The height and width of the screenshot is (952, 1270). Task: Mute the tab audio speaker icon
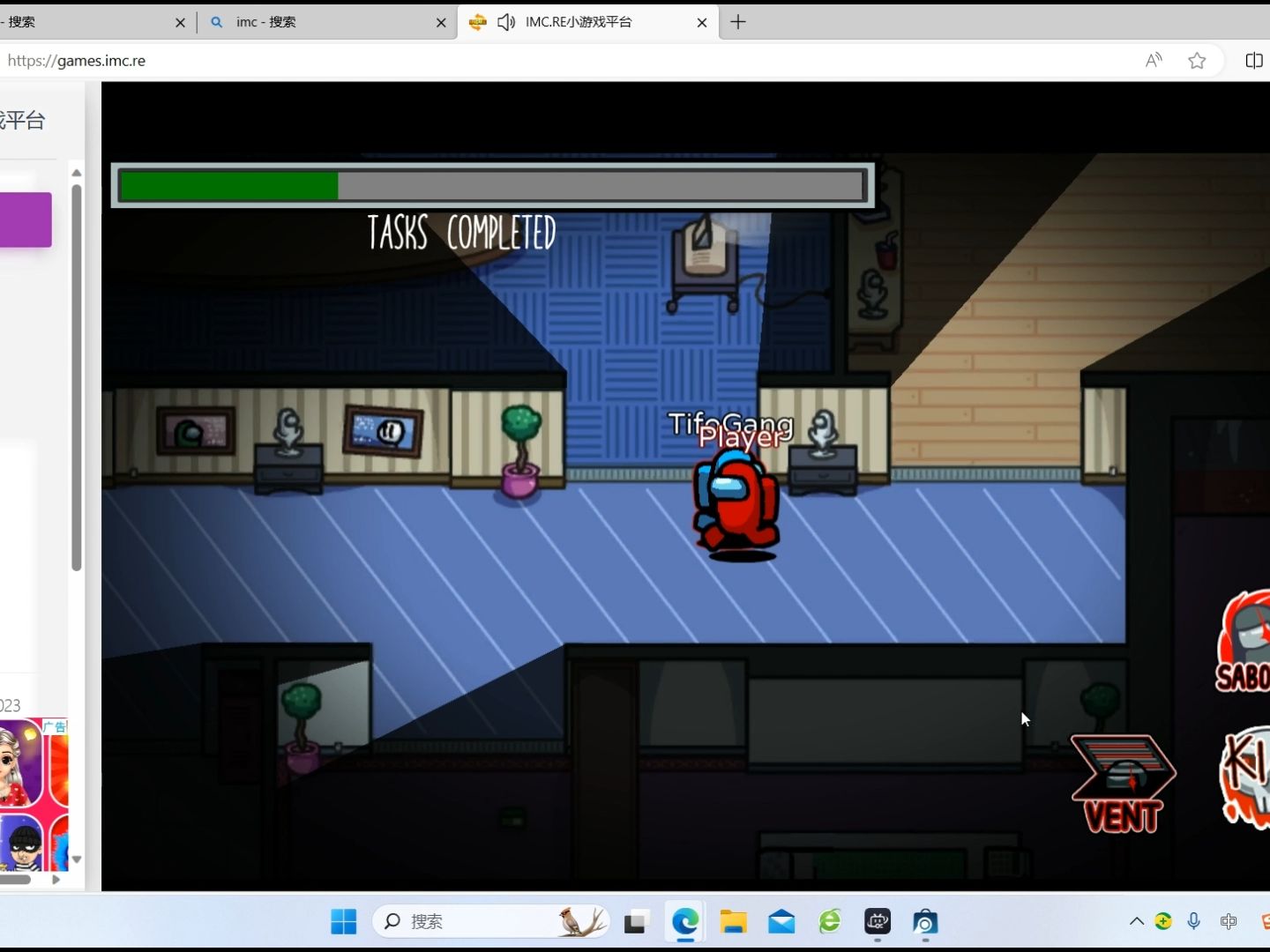pyautogui.click(x=506, y=22)
